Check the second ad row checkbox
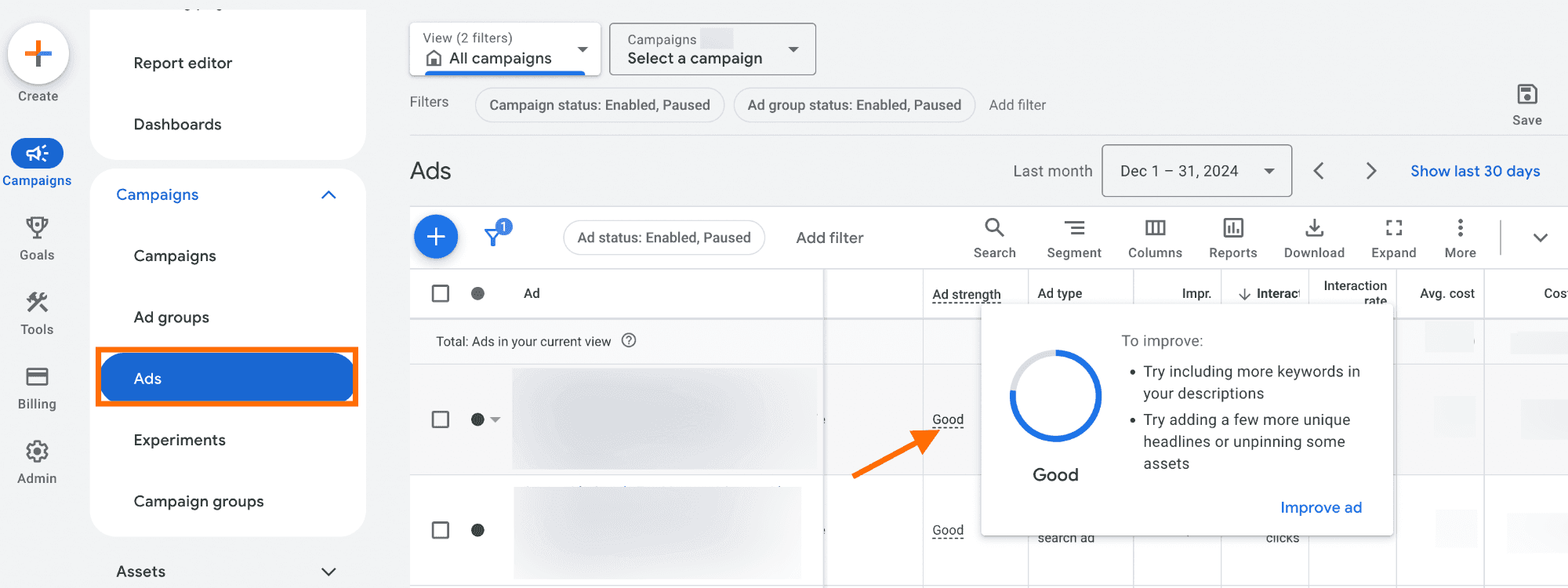This screenshot has height=588, width=1568. 441,530
